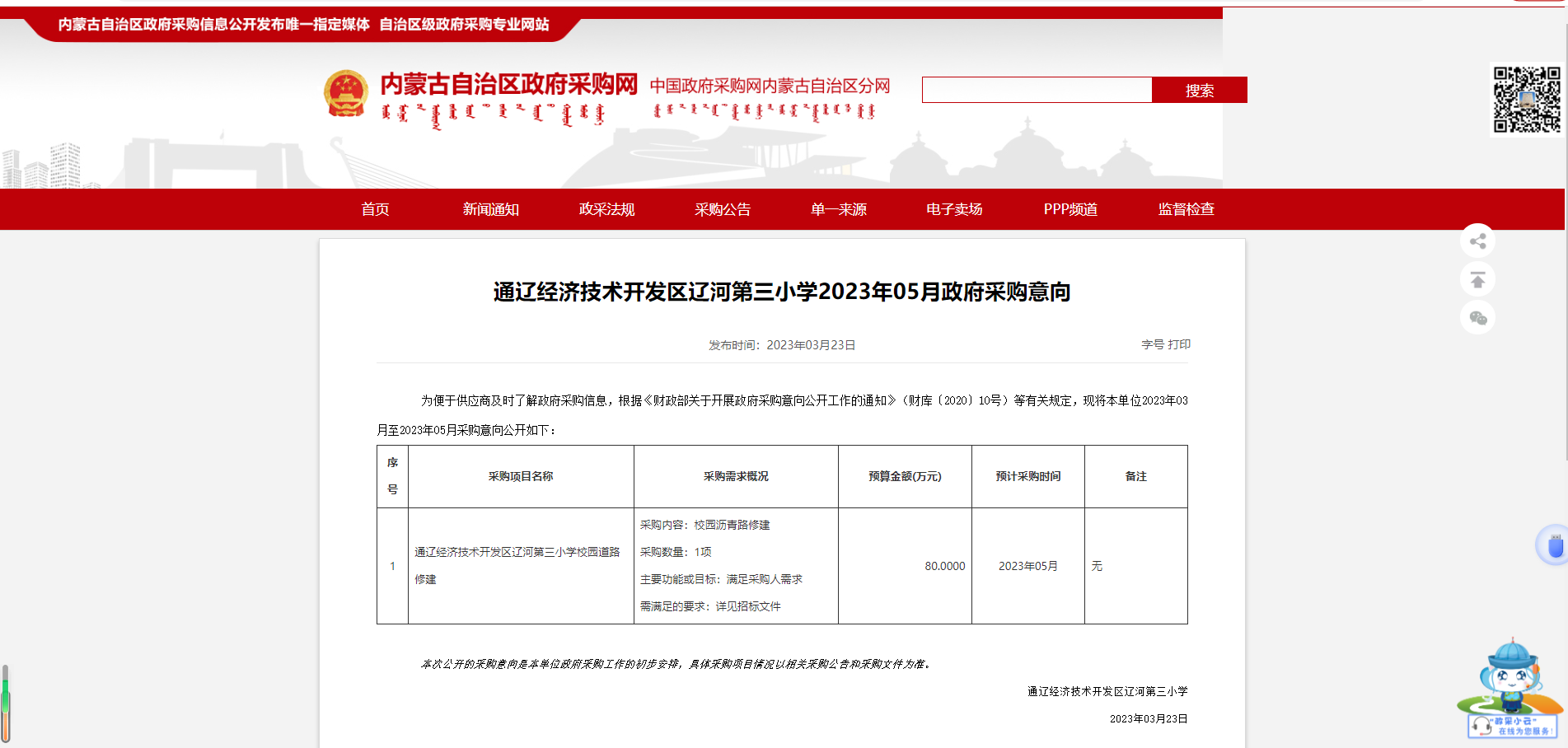Focus the search input field
The height and width of the screenshot is (748, 1568).
point(1037,90)
